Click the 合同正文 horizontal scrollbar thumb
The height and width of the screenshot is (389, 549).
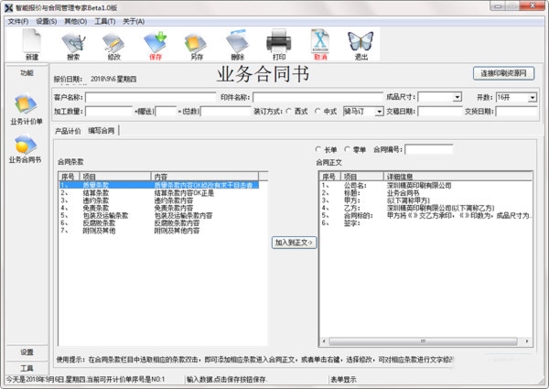pos(423,341)
